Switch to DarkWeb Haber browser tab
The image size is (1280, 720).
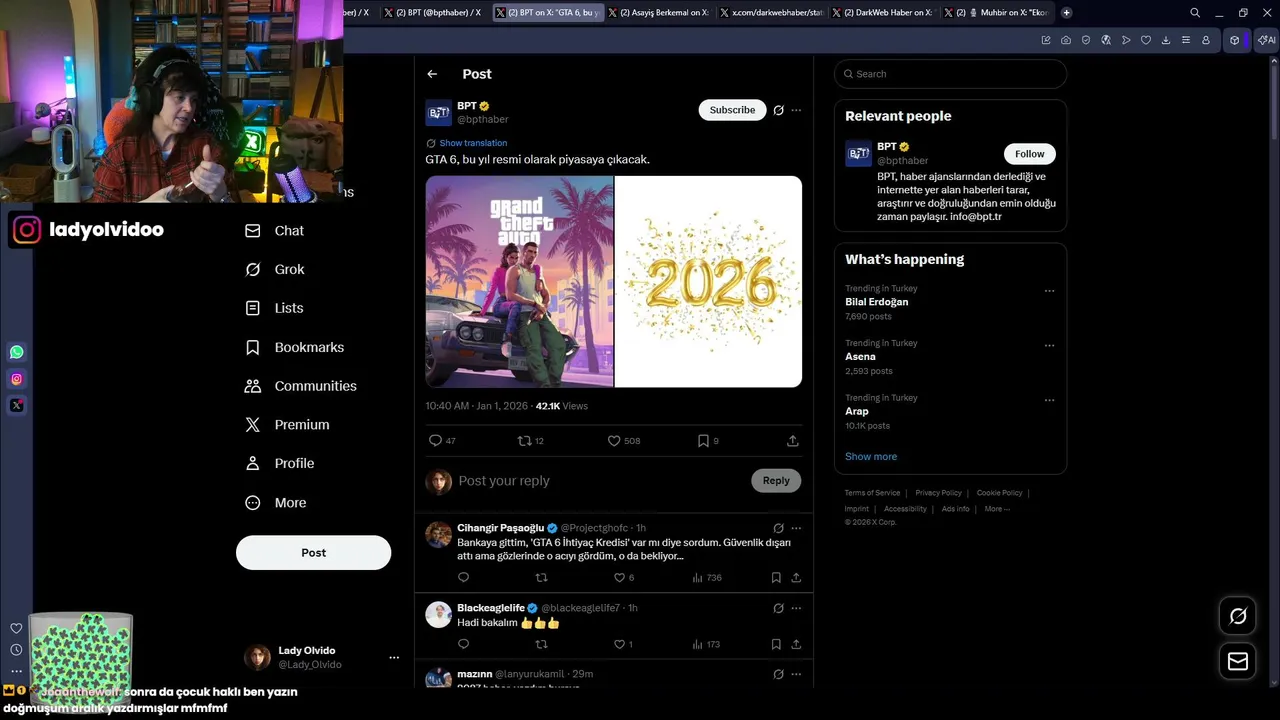(881, 13)
